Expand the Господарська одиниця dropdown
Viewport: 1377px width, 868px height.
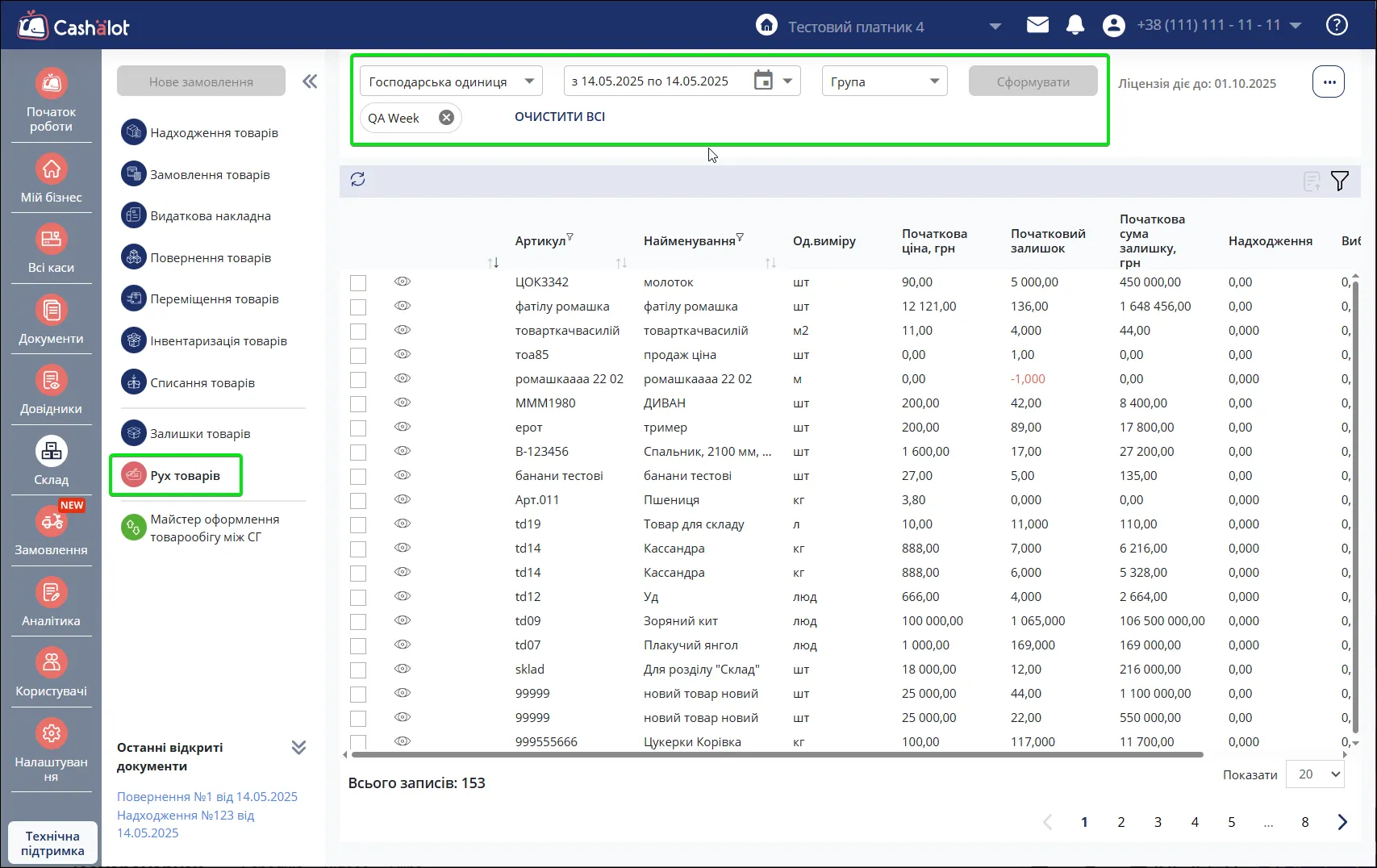(451, 81)
